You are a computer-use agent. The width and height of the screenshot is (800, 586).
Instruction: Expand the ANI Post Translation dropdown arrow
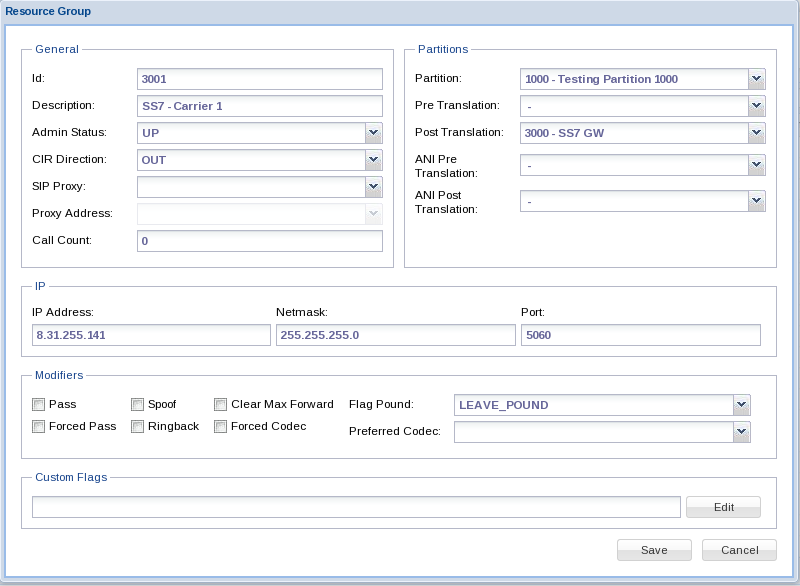click(x=757, y=201)
